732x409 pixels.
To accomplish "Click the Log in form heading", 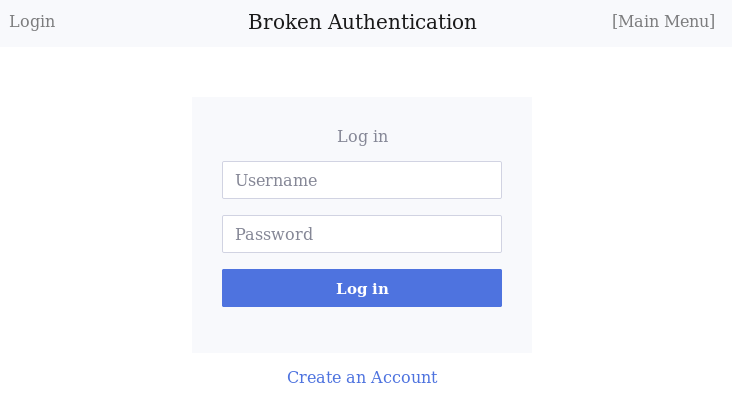I will pos(362,136).
